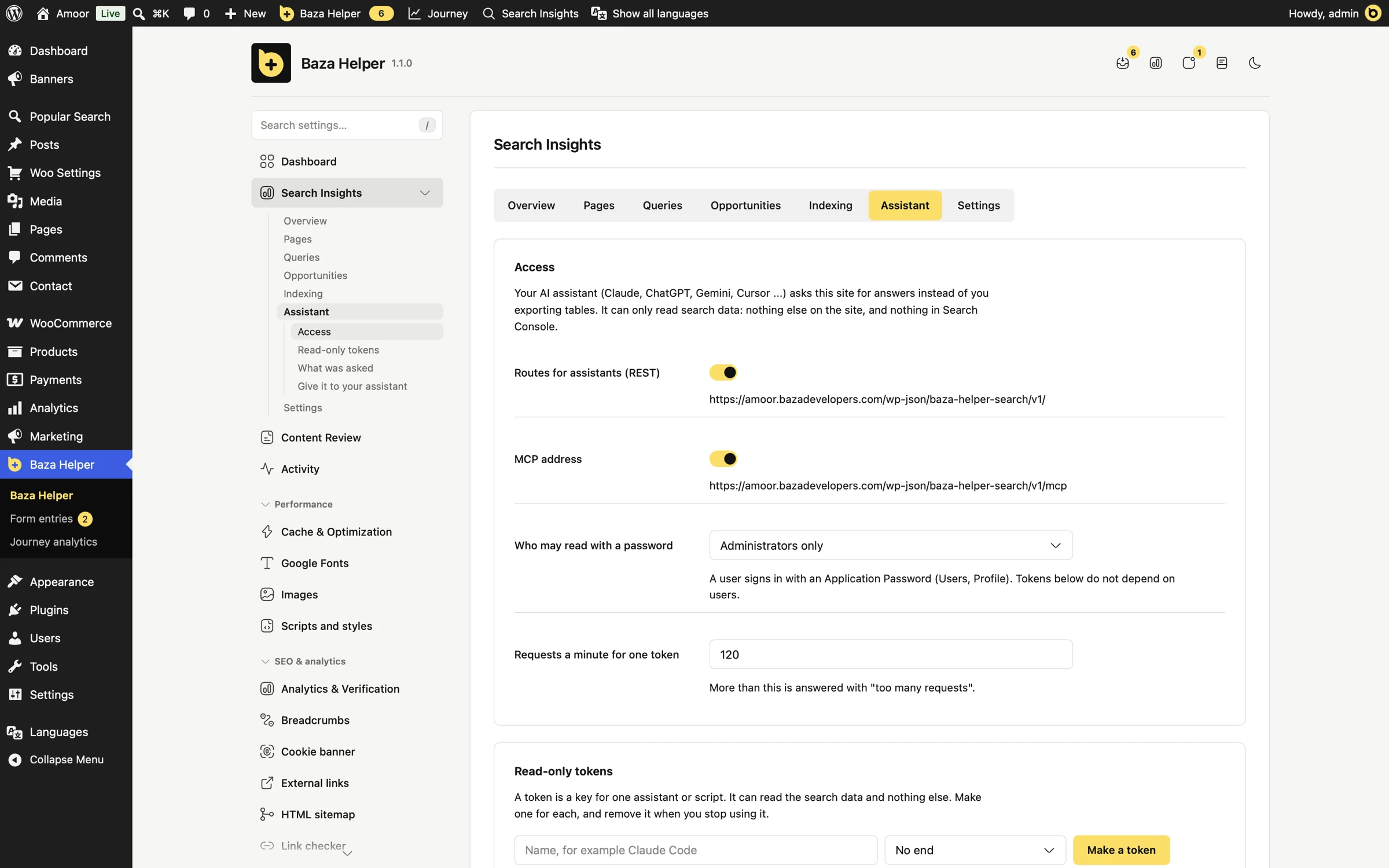Open WordPress logo menu in admin bar

14,13
